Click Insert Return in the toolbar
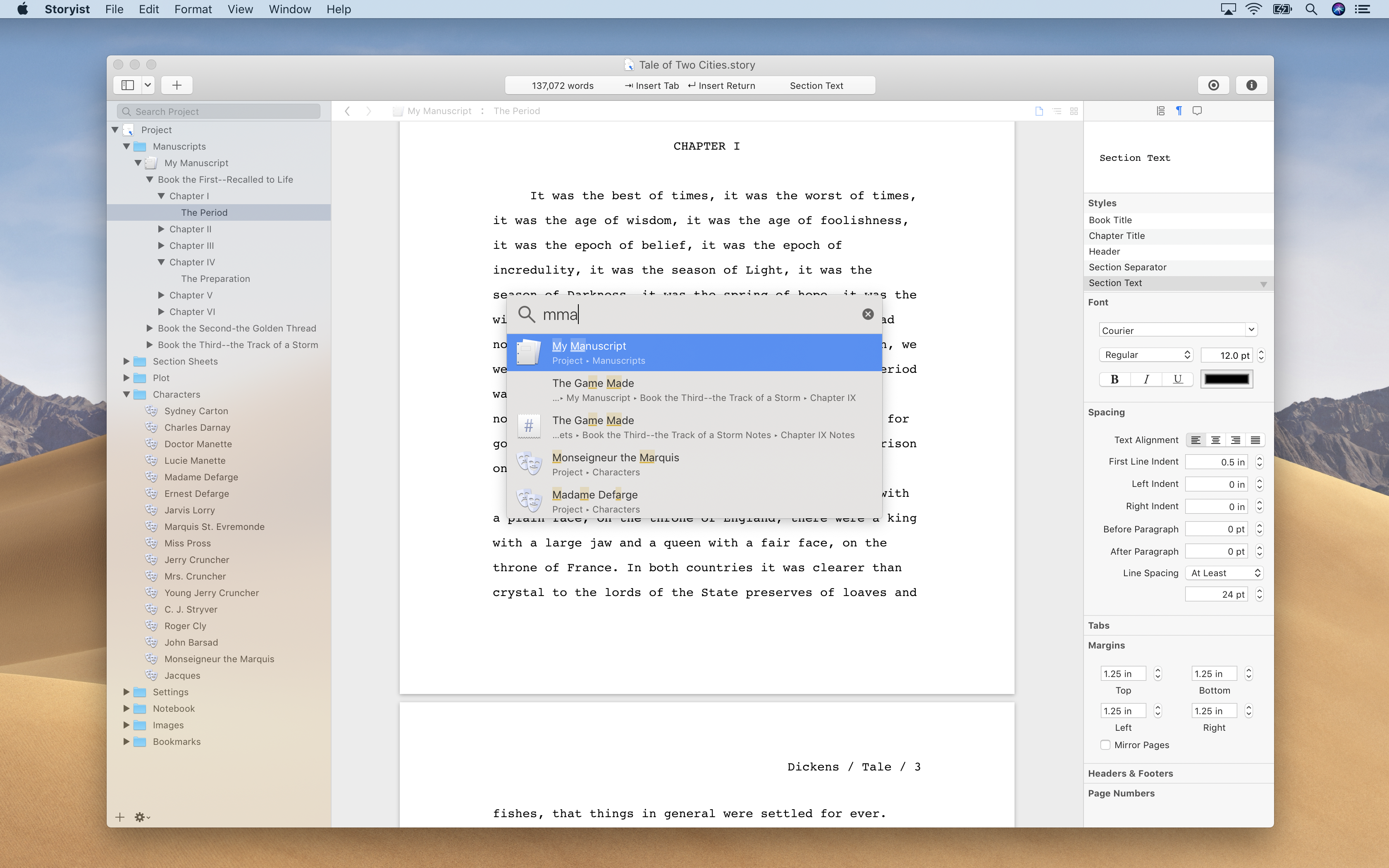Screen dimensions: 1389x868 pos(721,86)
